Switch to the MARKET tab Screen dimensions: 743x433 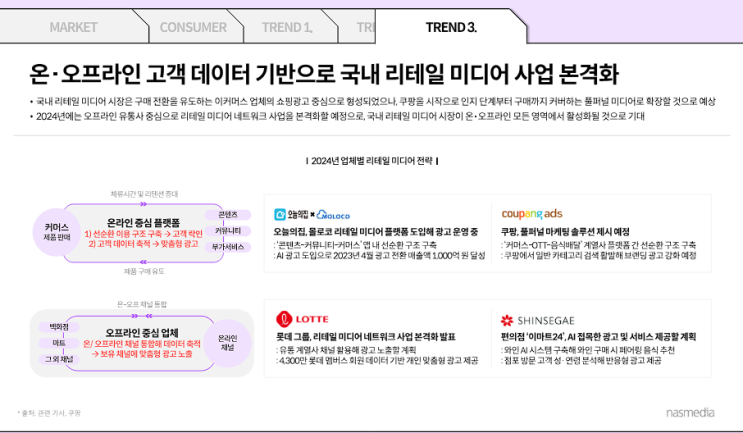point(73,27)
